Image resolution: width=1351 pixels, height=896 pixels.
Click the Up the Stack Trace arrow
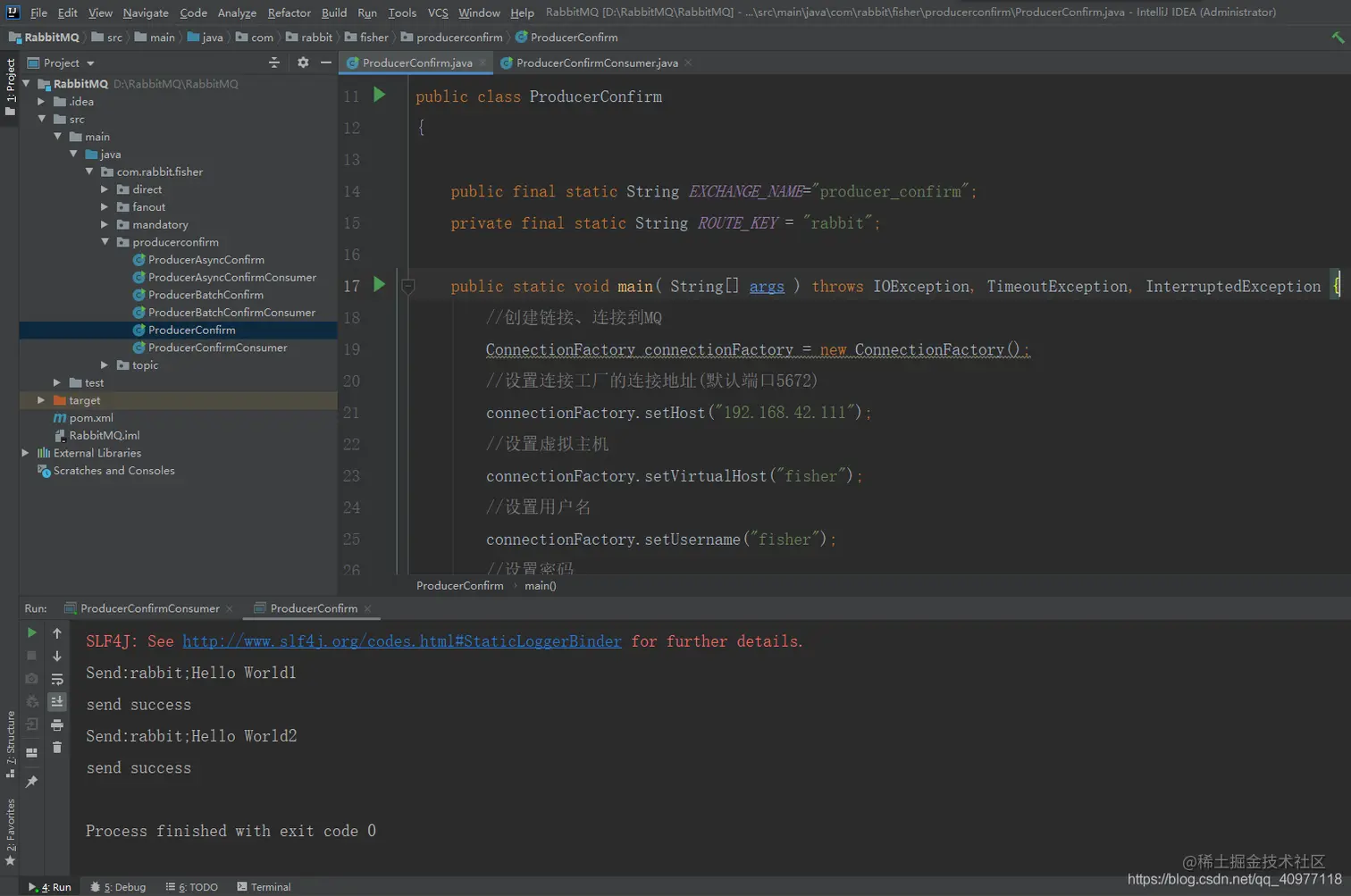pos(57,632)
